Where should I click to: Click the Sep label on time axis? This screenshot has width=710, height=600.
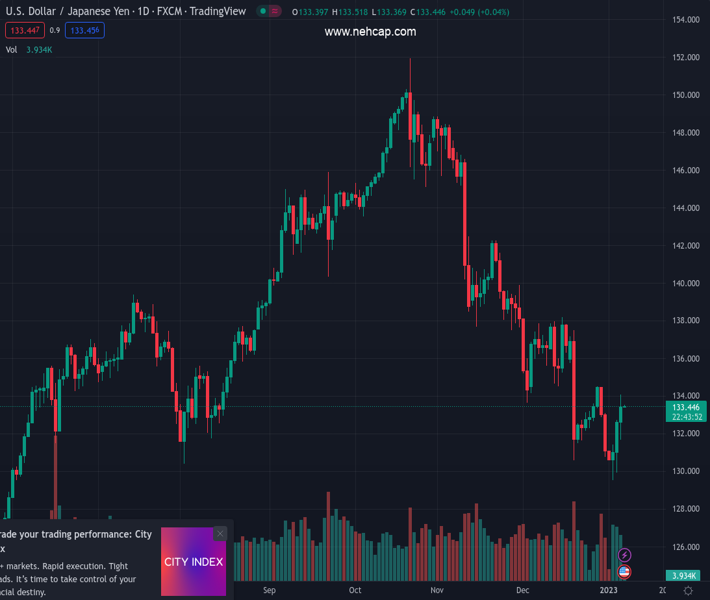[269, 591]
